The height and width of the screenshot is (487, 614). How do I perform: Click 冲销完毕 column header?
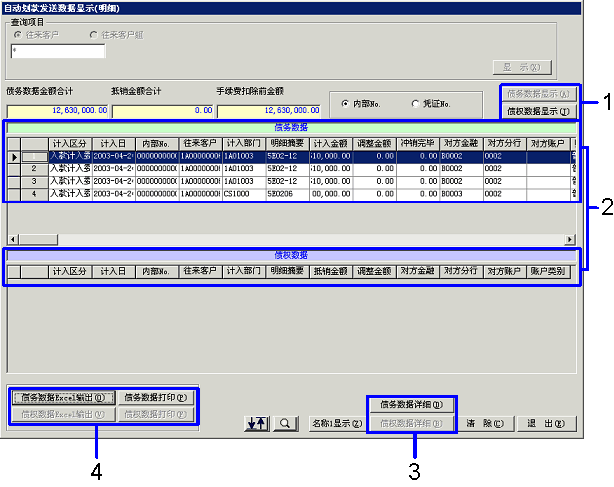pyautogui.click(x=418, y=144)
